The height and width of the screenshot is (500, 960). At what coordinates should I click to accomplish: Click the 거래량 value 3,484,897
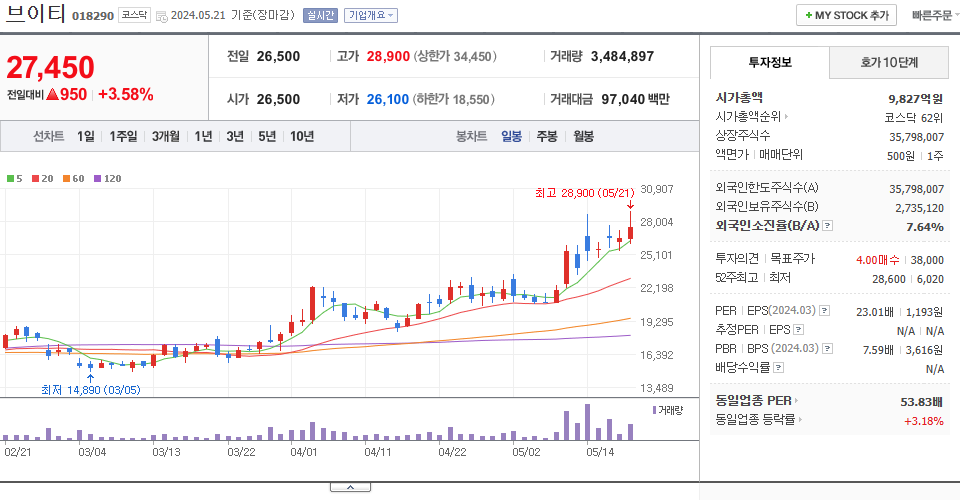click(x=622, y=56)
